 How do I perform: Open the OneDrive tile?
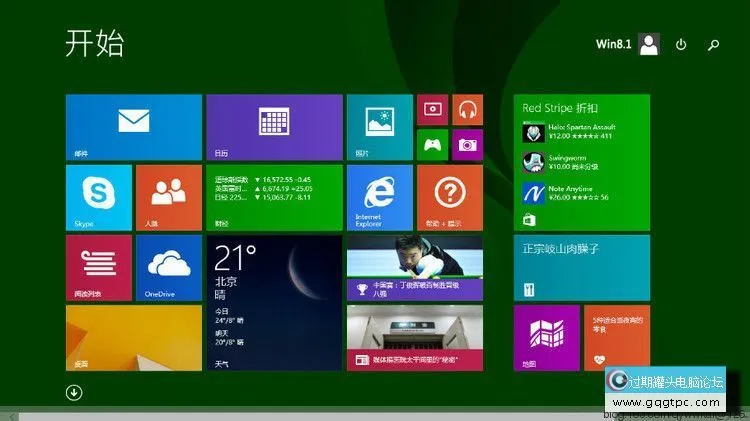(x=168, y=267)
